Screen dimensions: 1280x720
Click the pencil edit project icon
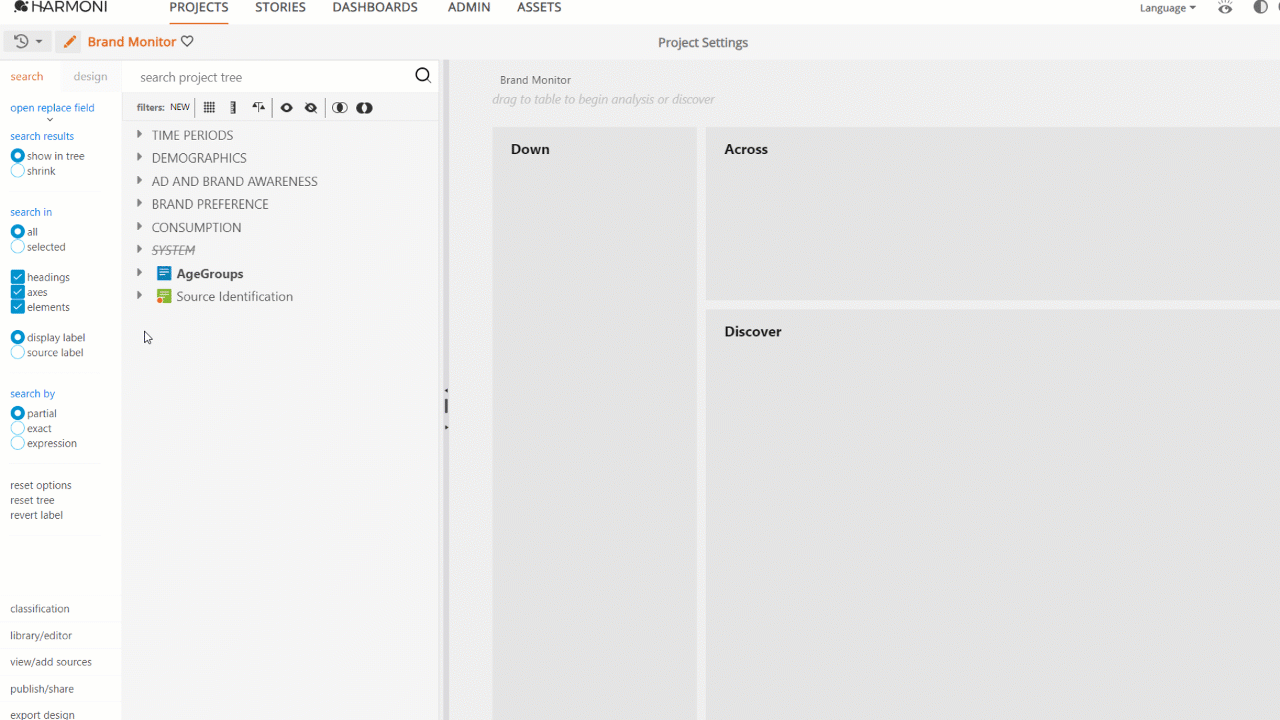tap(68, 42)
